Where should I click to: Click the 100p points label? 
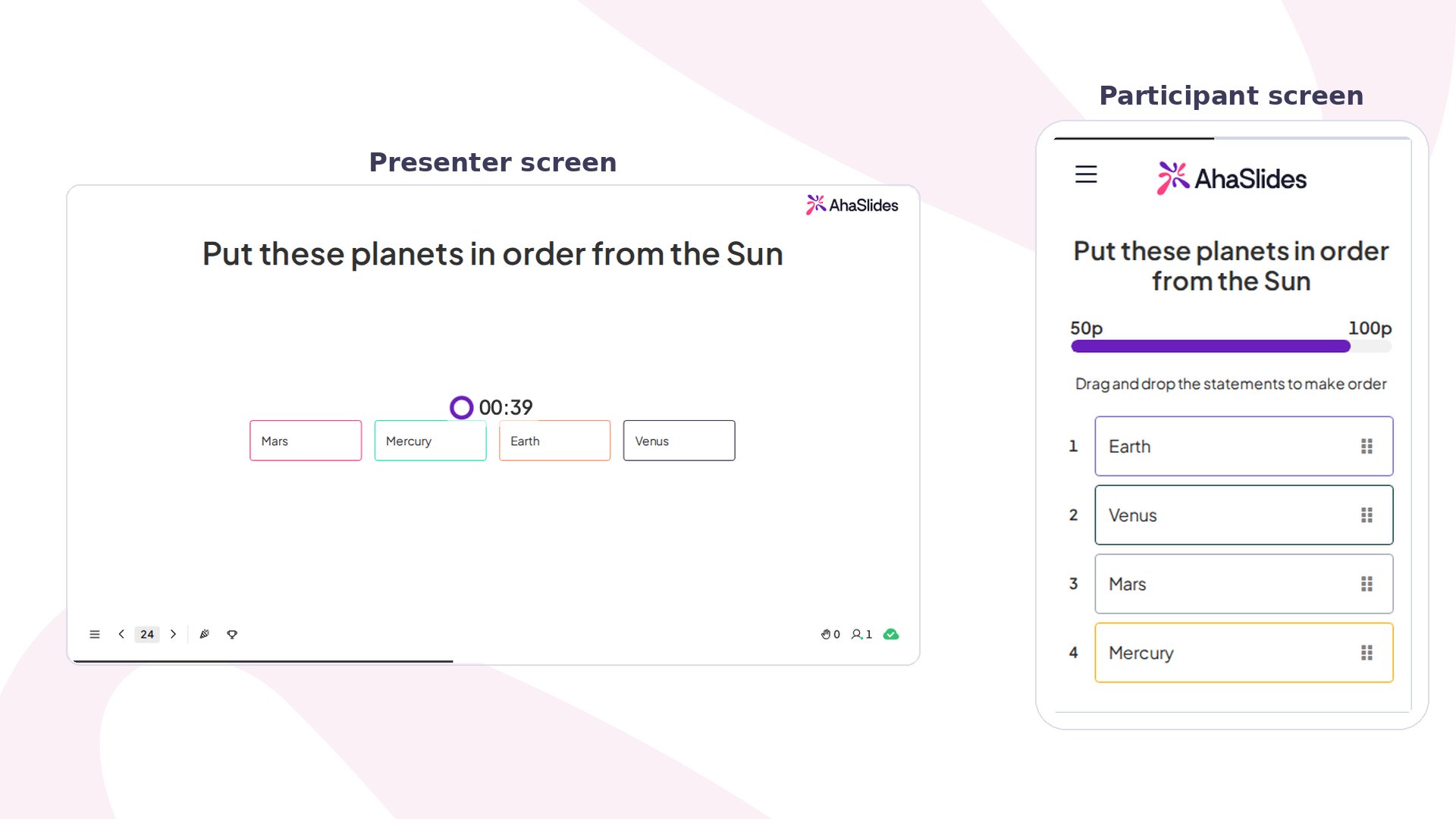pos(1370,328)
